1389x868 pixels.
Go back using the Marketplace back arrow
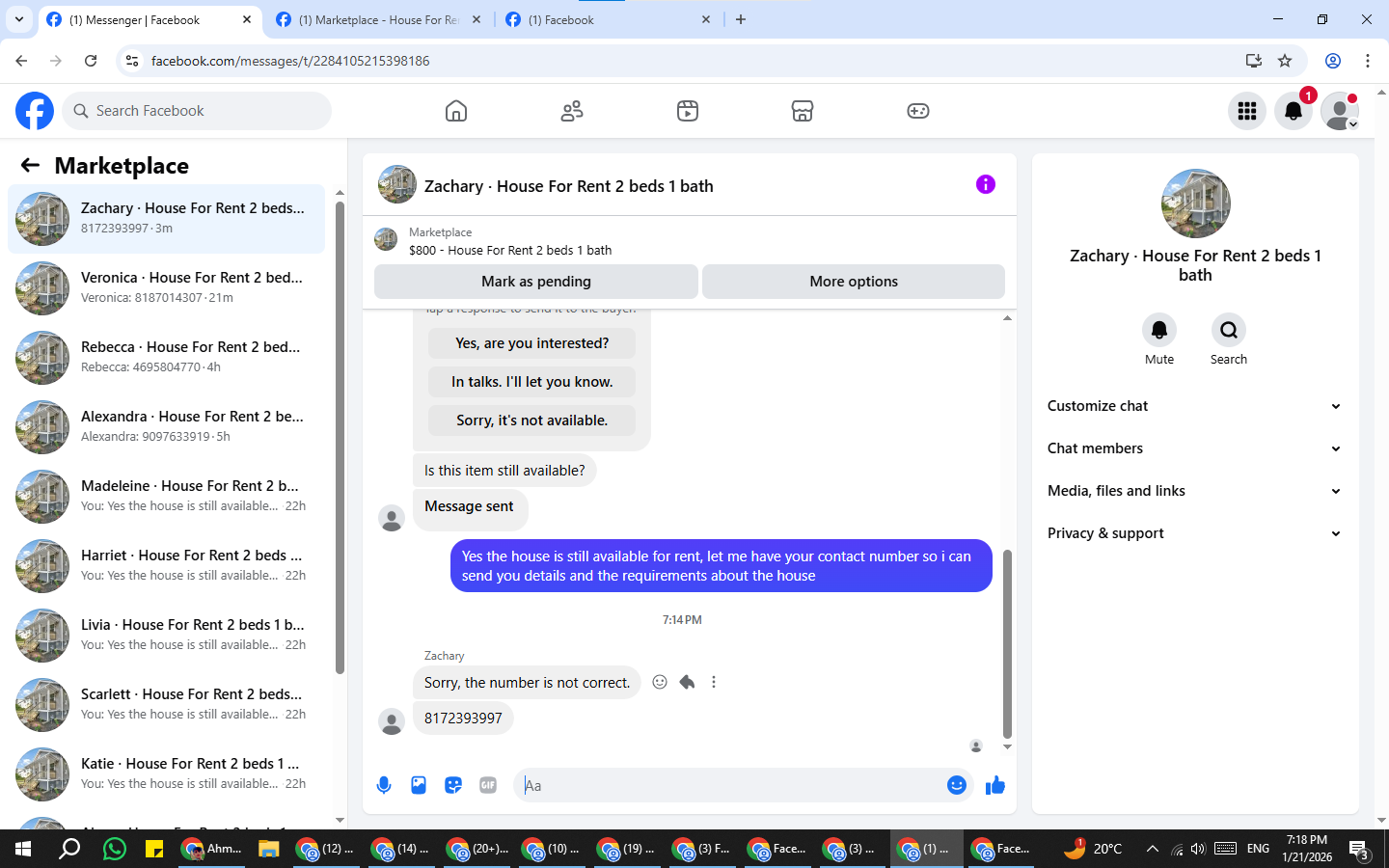click(x=30, y=165)
